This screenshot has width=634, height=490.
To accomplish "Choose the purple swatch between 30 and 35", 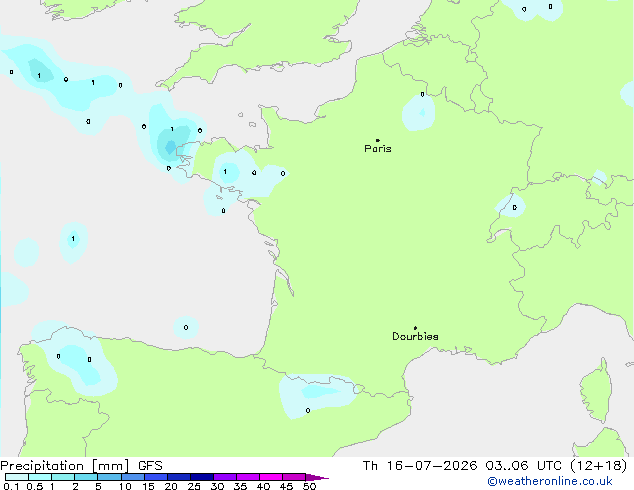I will tap(225, 477).
